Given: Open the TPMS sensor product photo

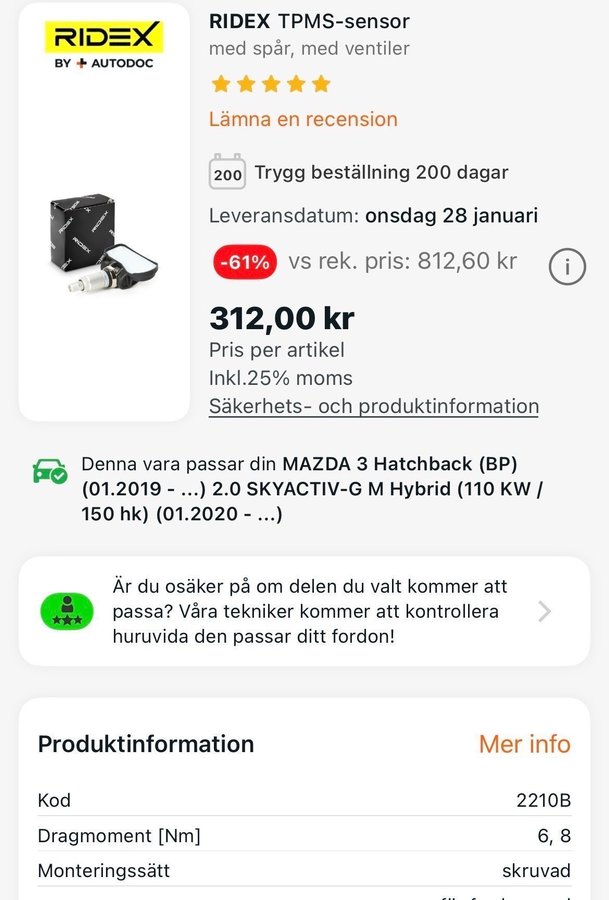Looking at the screenshot, I should [105, 246].
